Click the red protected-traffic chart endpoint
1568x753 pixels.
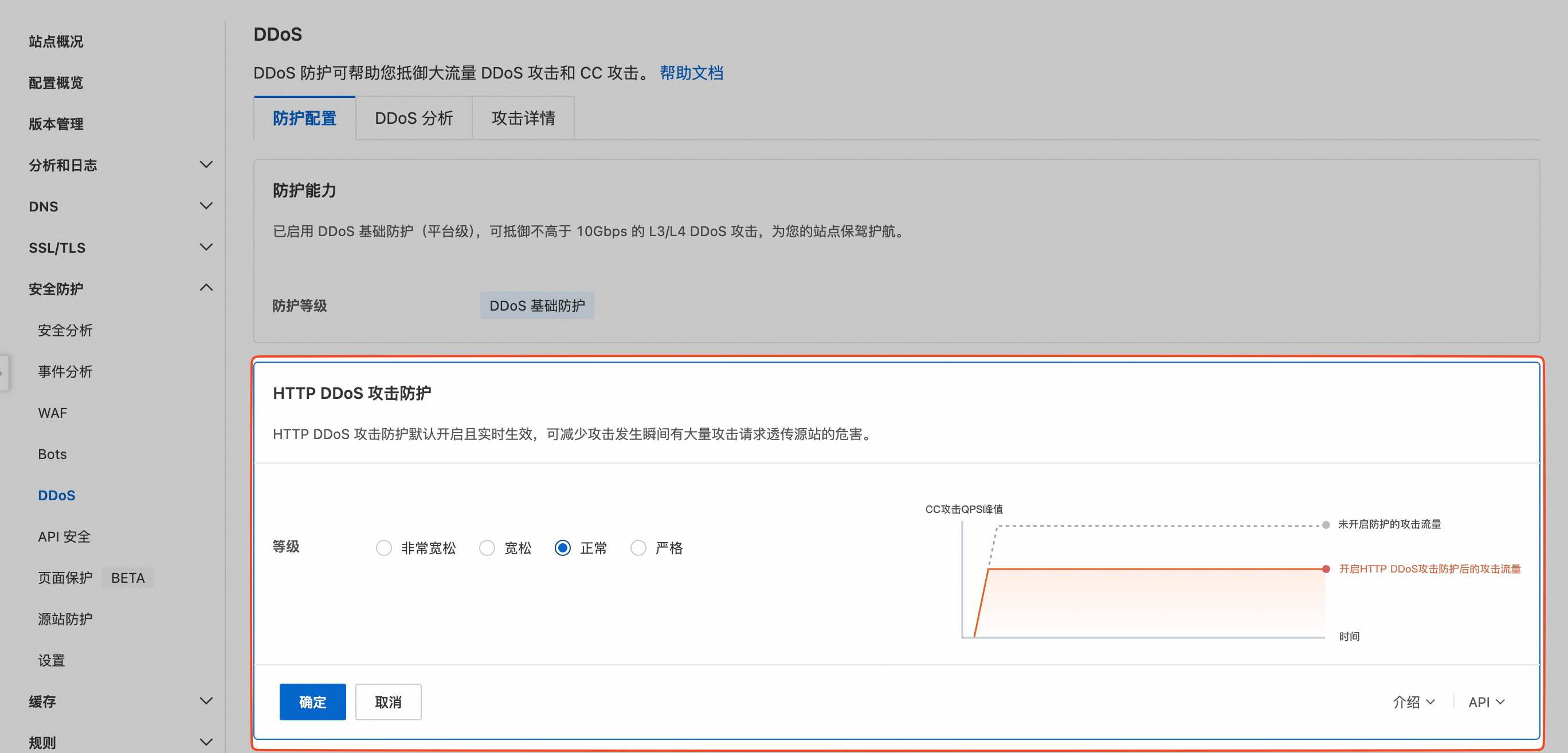pos(1326,568)
